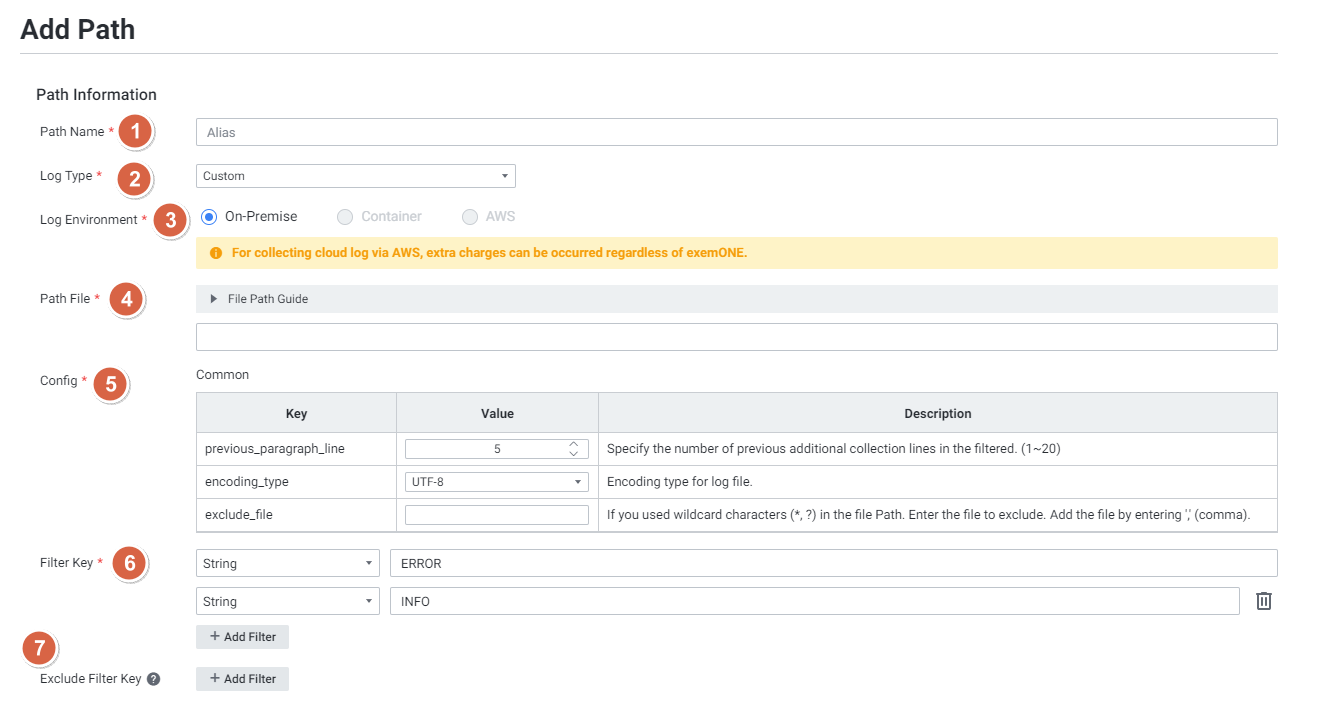The width and height of the screenshot is (1337, 707).
Task: Click the Path Name Alias input field
Action: [x=736, y=132]
